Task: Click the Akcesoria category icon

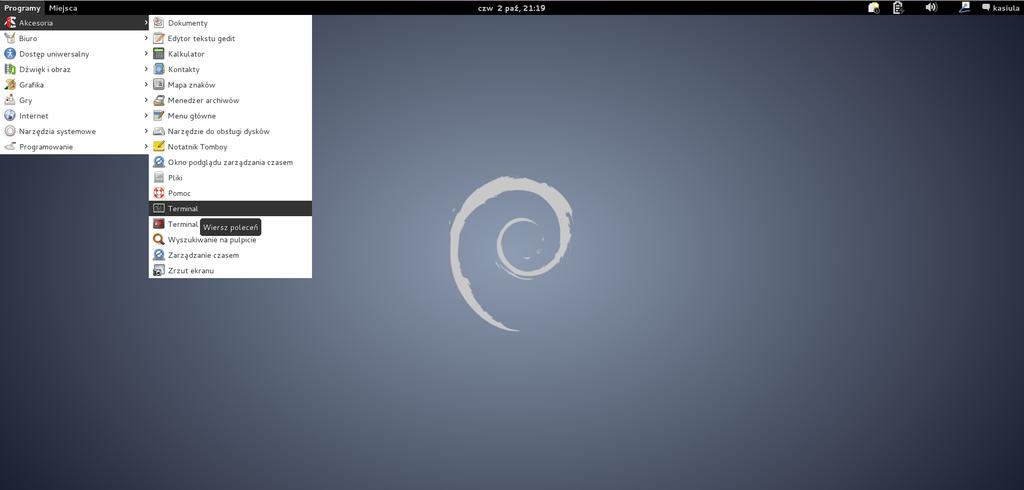Action: (10, 23)
